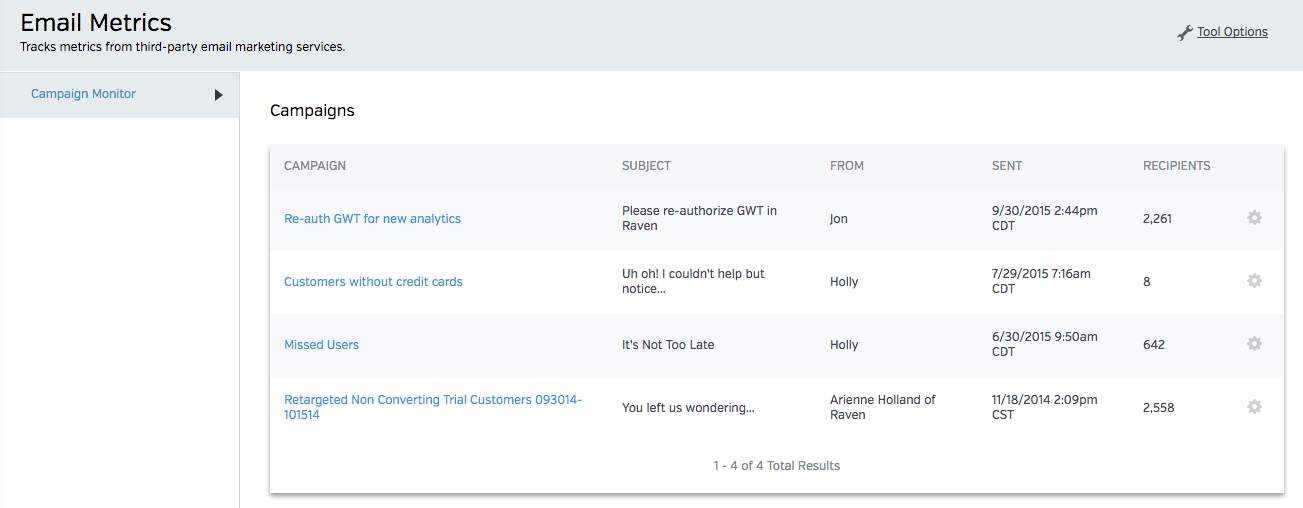
Task: Click the SUBJECT column header
Action: [646, 166]
